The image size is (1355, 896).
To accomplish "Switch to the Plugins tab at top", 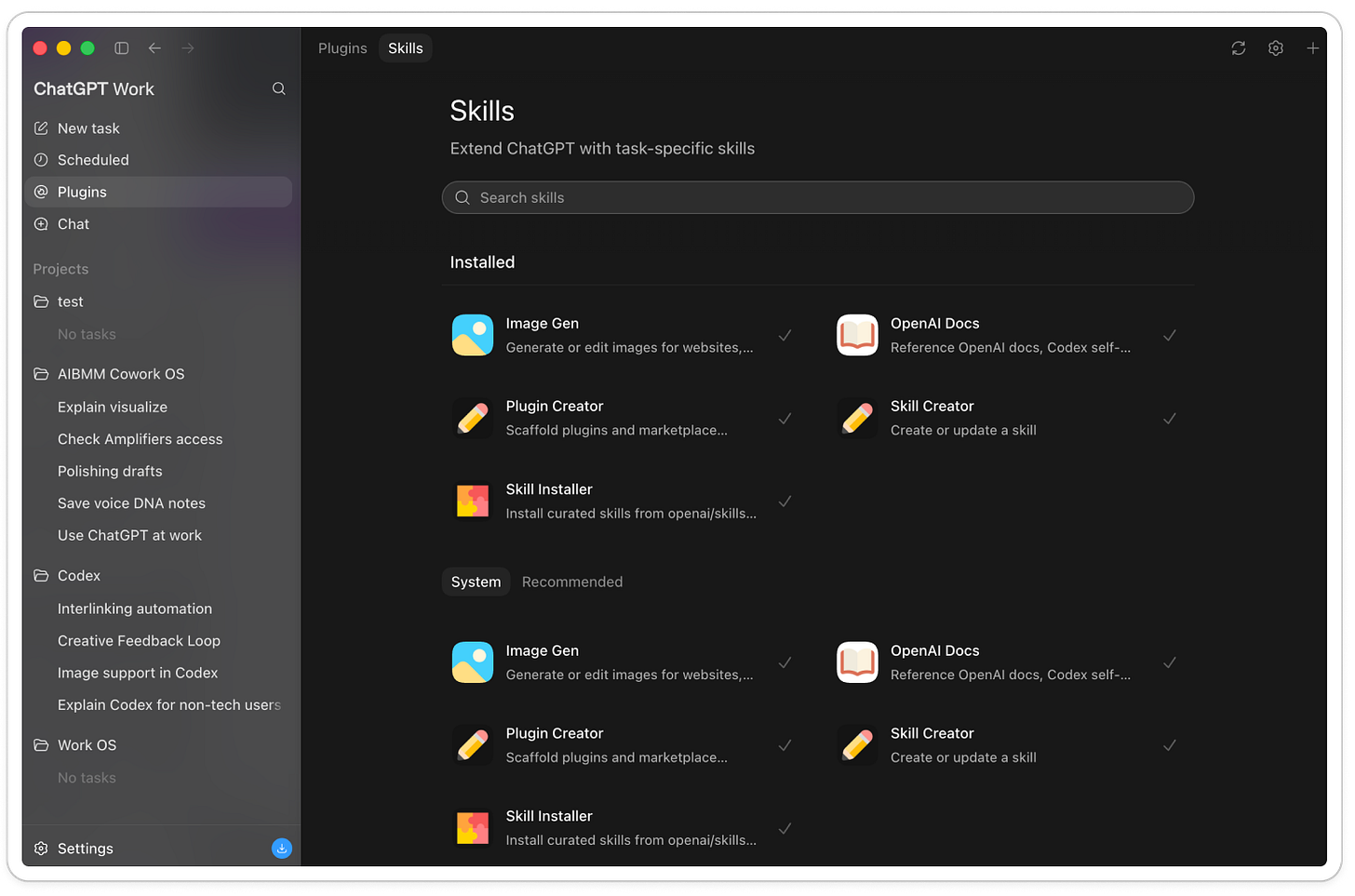I will point(342,48).
